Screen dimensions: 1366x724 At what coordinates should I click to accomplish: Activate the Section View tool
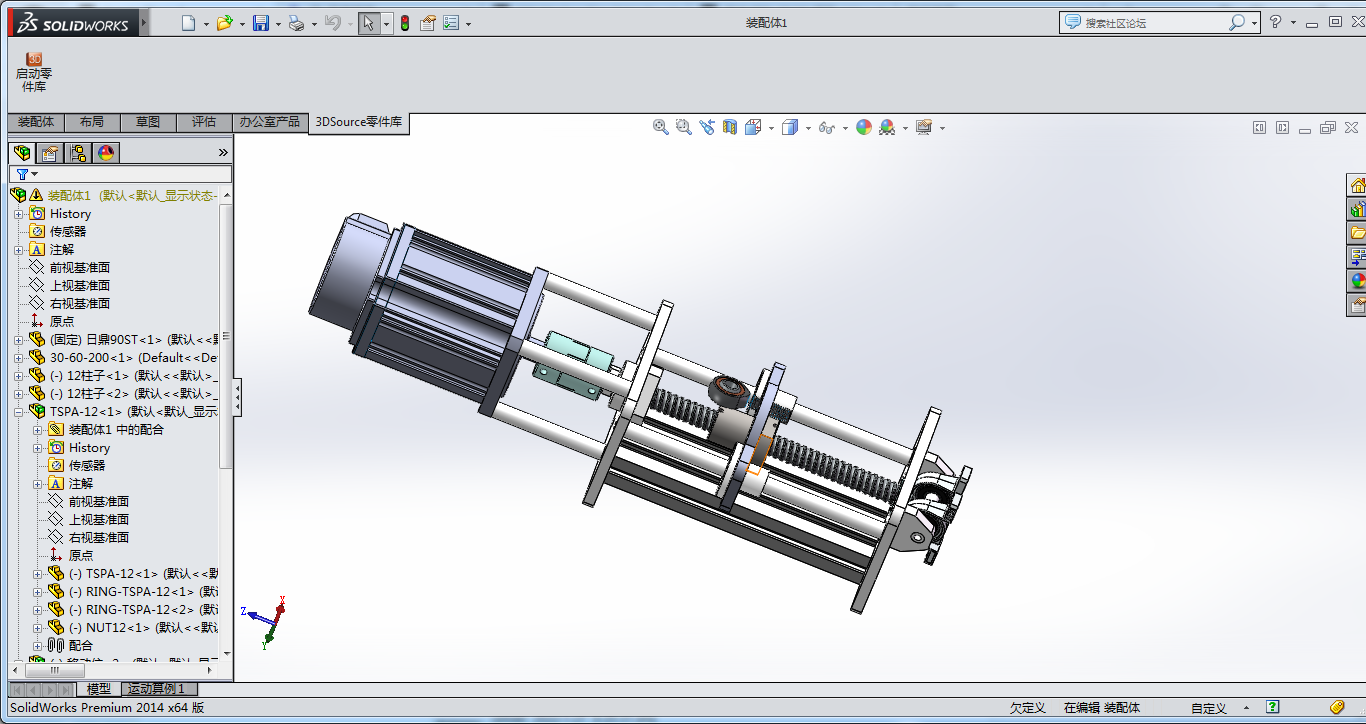(x=729, y=127)
